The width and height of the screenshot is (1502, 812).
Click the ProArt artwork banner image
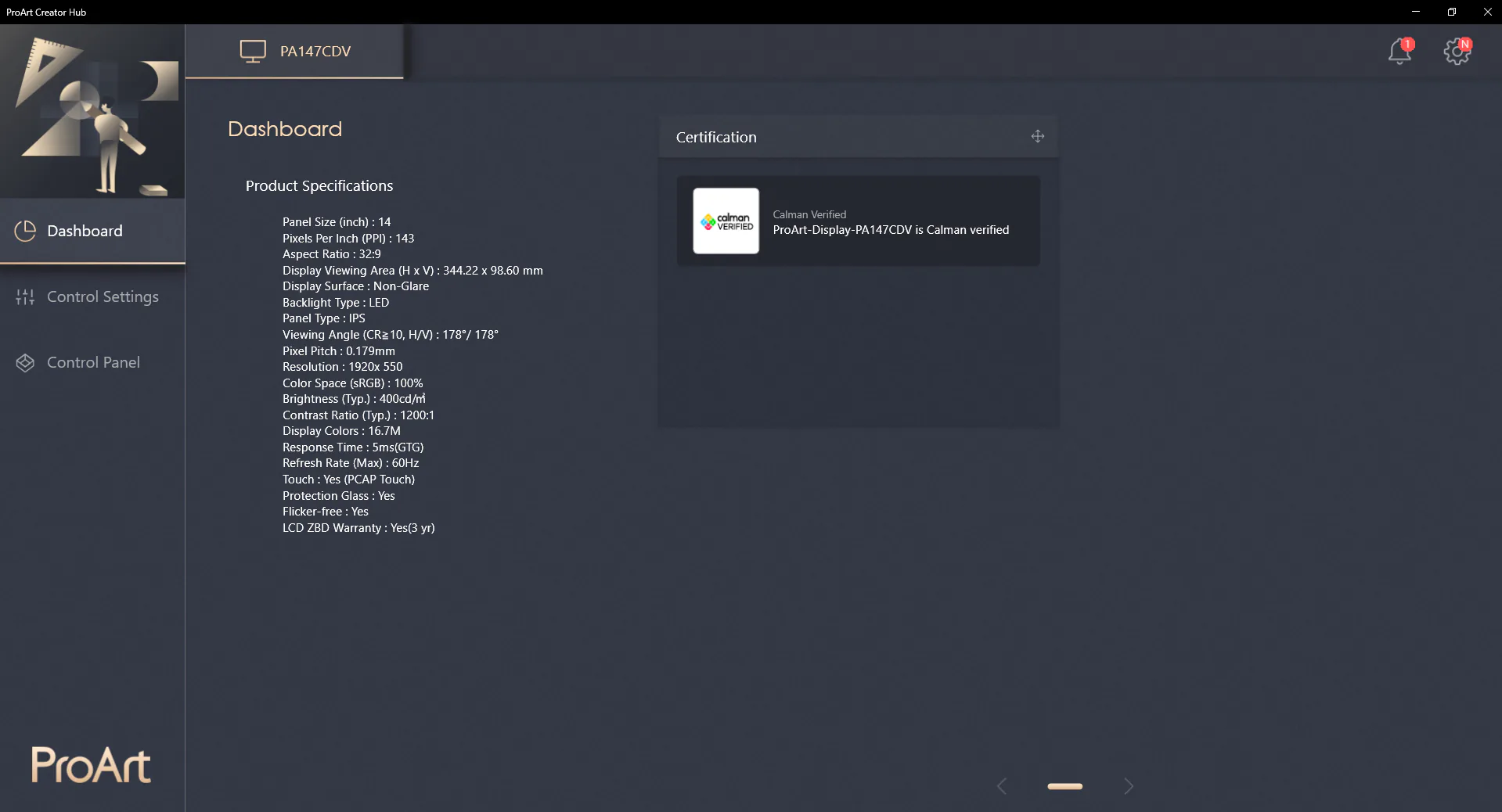[x=92, y=111]
